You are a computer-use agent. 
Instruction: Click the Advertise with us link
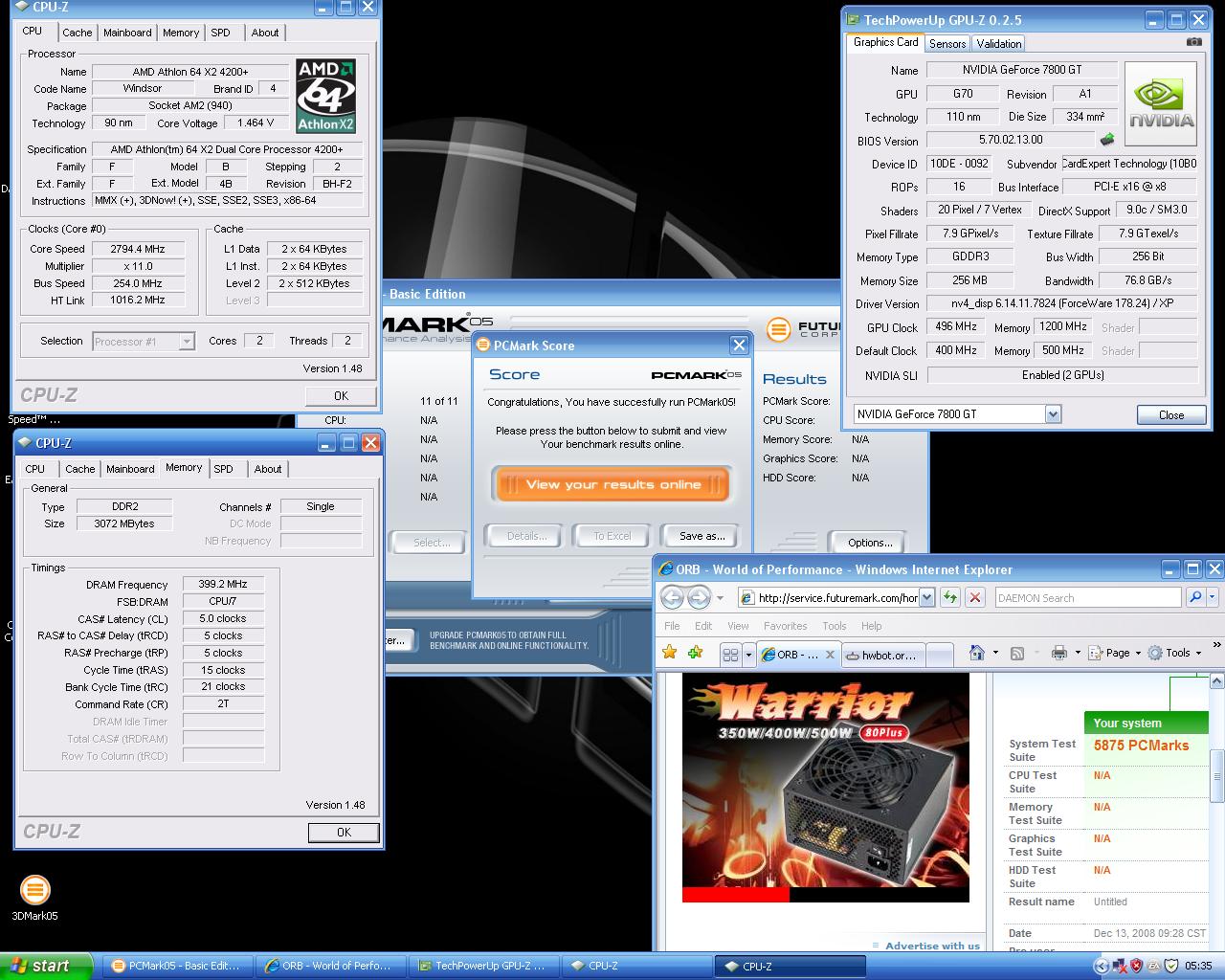[x=932, y=946]
